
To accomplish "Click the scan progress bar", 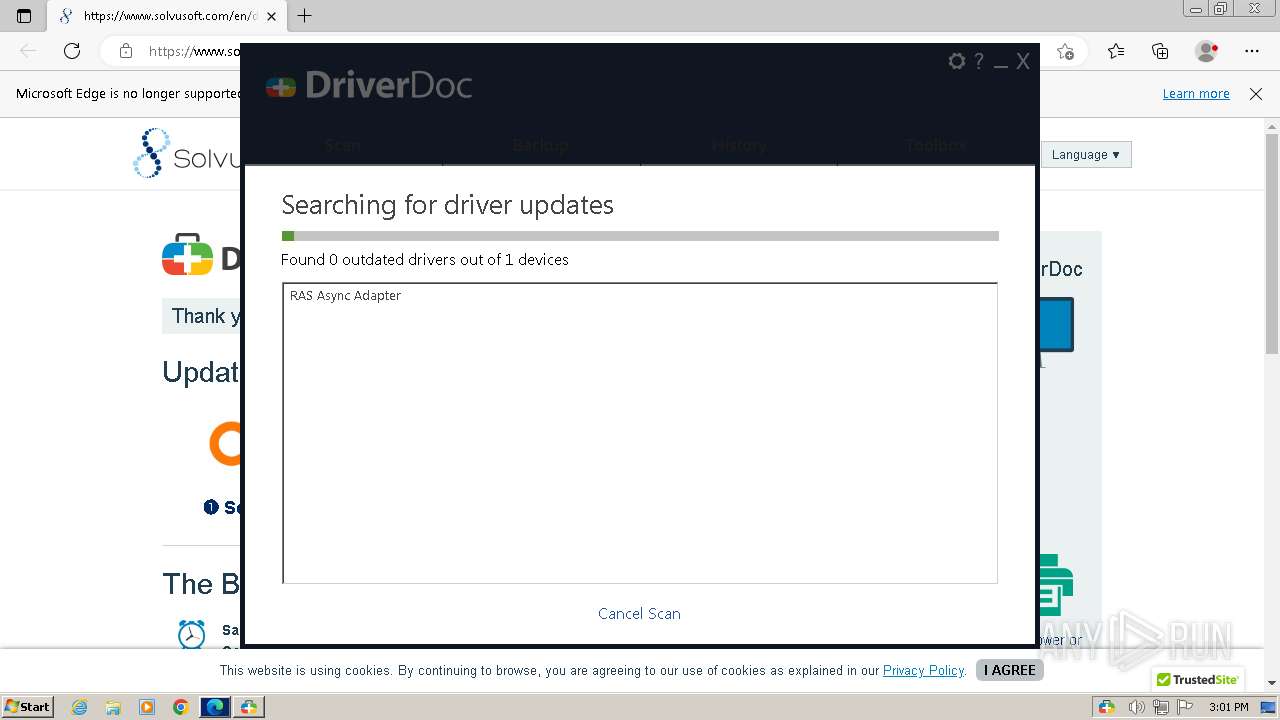I will click(x=640, y=236).
